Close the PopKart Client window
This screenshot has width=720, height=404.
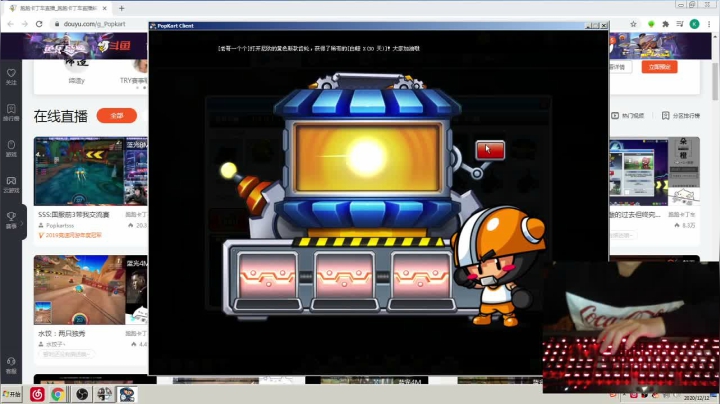pos(604,26)
